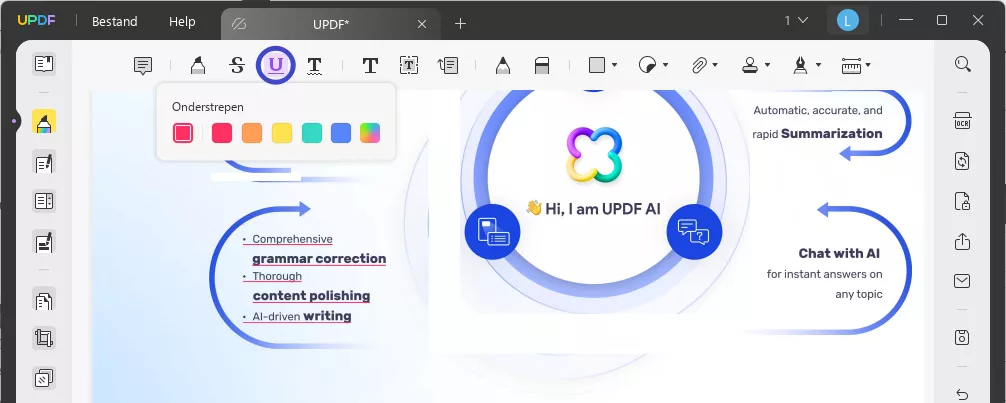
Task: Open the convert PDF tool
Action: coord(962,160)
